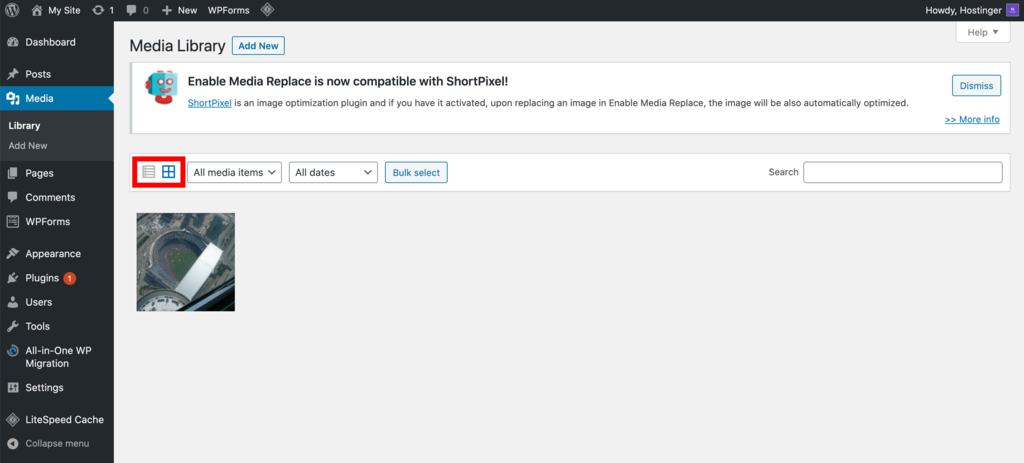Open the Posts pin icon menu

13,74
